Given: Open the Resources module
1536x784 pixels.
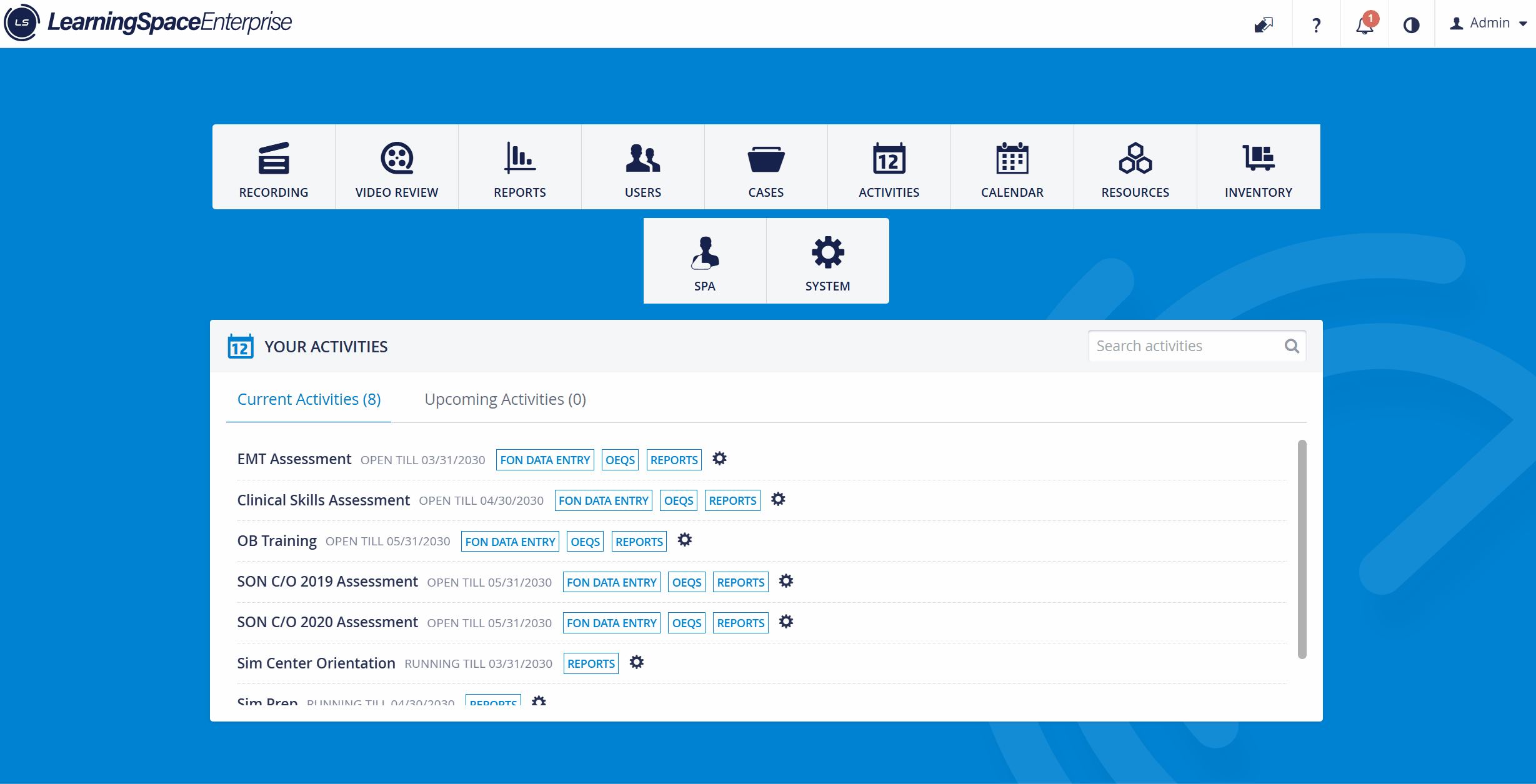Looking at the screenshot, I should pos(1135,167).
